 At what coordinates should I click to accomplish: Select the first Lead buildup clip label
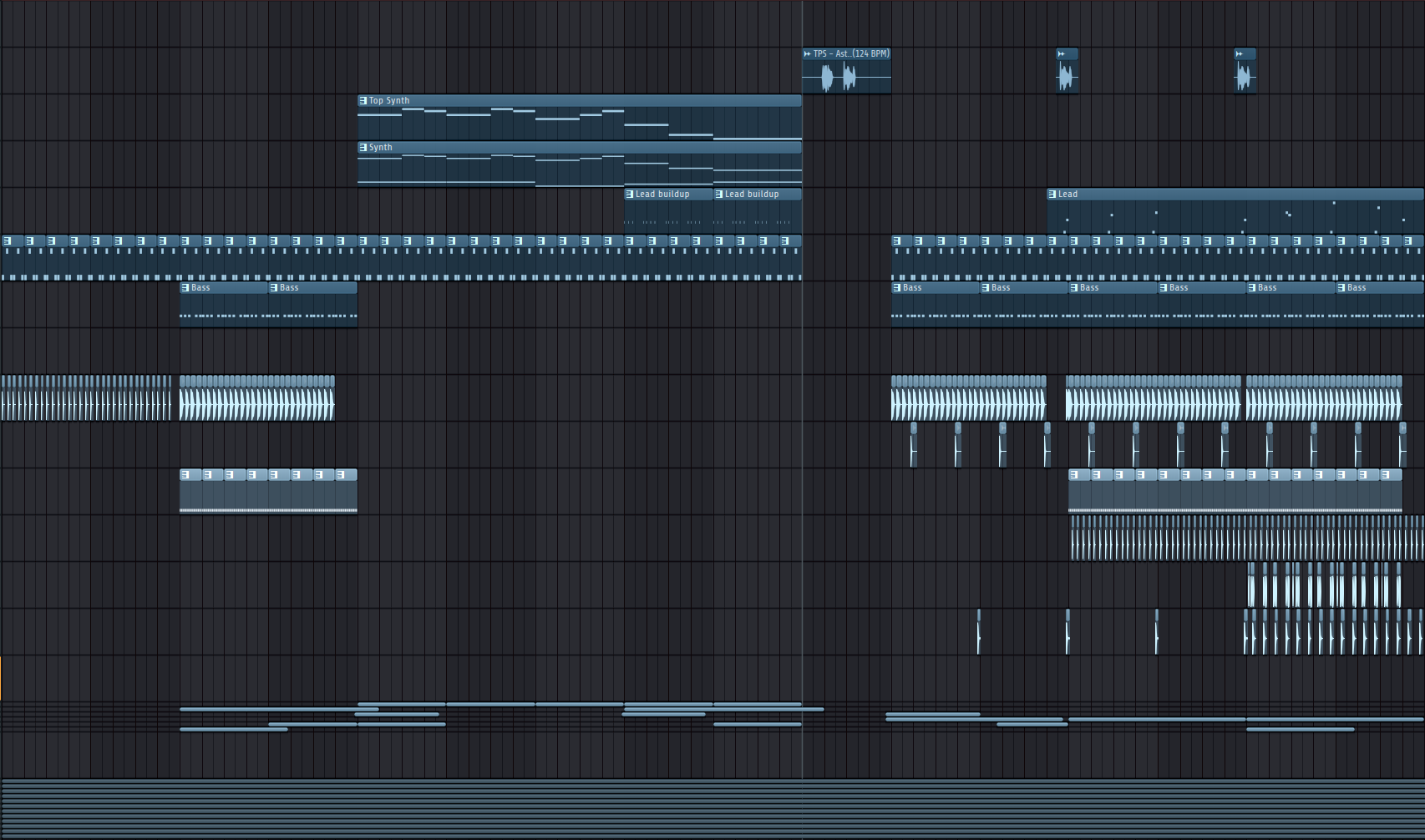point(662,194)
